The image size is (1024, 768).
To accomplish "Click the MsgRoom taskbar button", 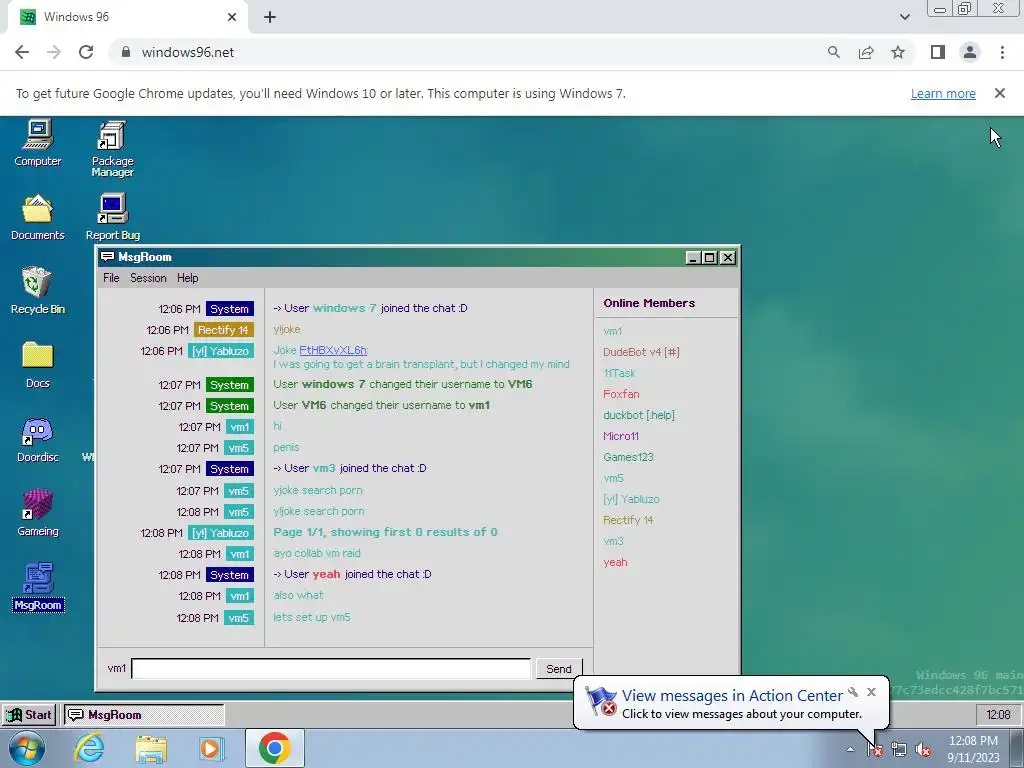I will pos(144,714).
